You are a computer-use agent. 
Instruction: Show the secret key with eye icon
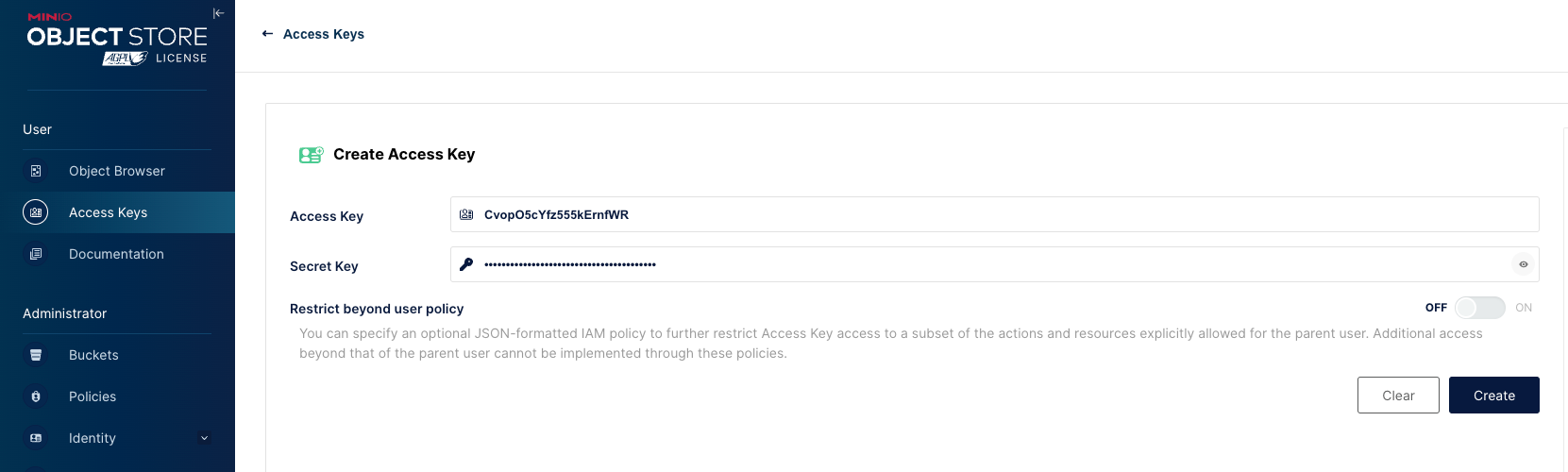click(1523, 264)
